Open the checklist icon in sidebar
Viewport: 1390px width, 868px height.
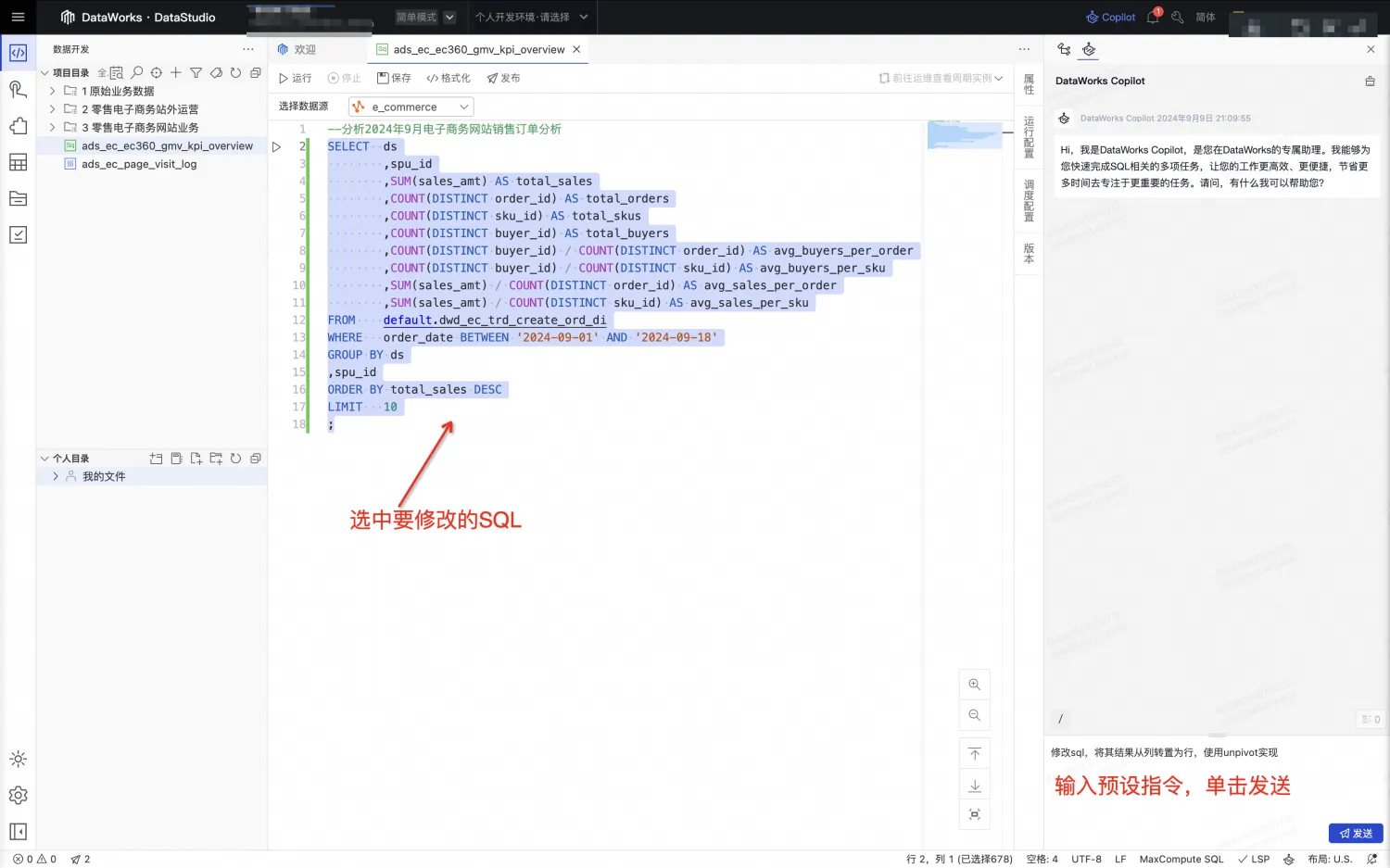pyautogui.click(x=18, y=234)
